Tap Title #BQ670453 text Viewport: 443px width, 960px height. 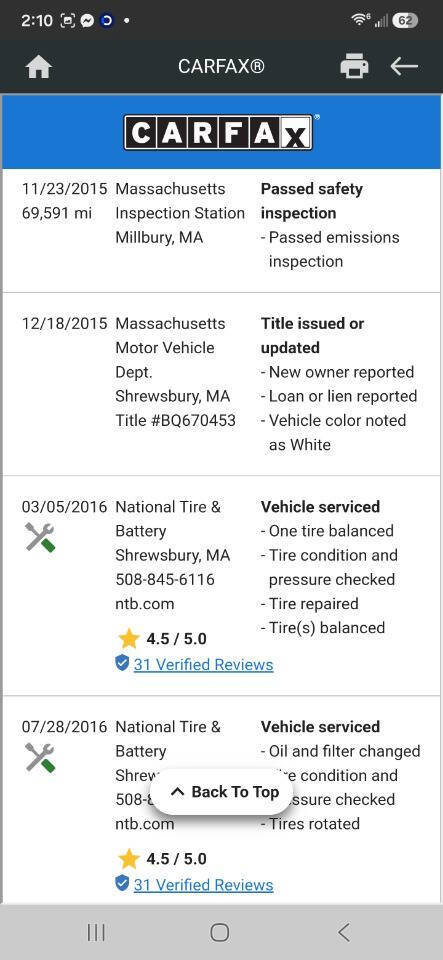pyautogui.click(x=176, y=421)
